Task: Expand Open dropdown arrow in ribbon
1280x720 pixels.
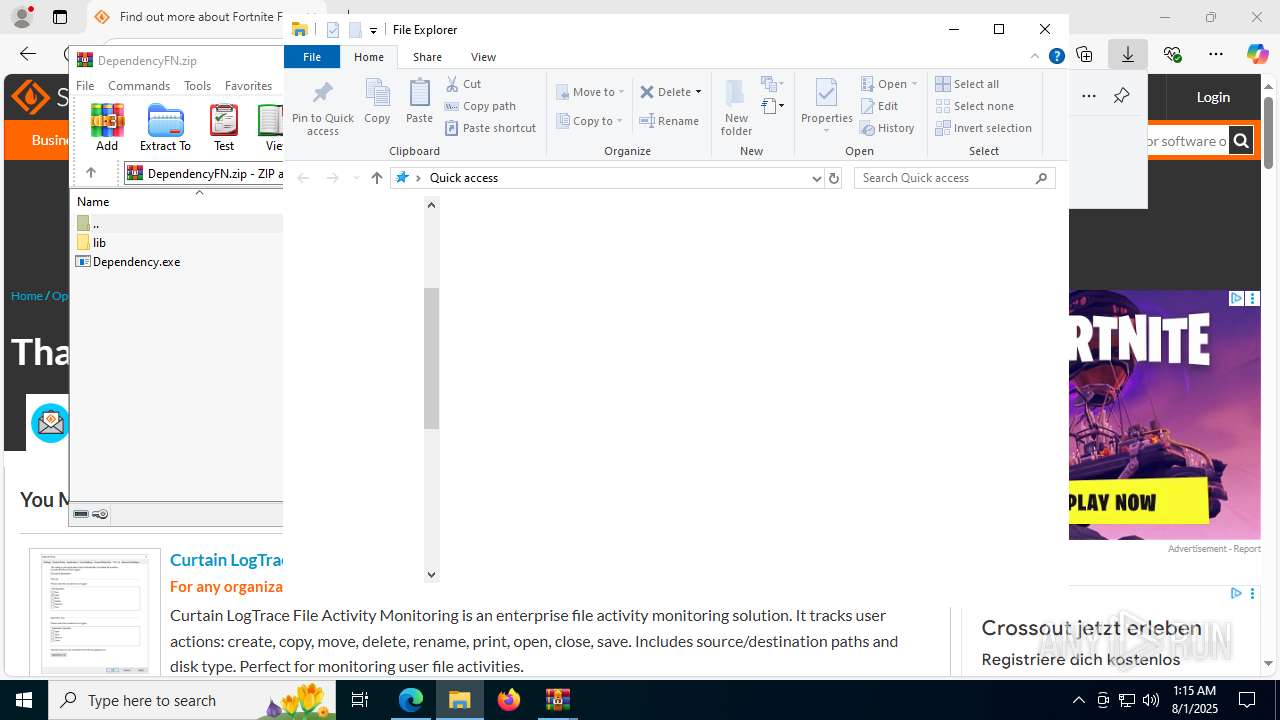Action: click(x=914, y=84)
